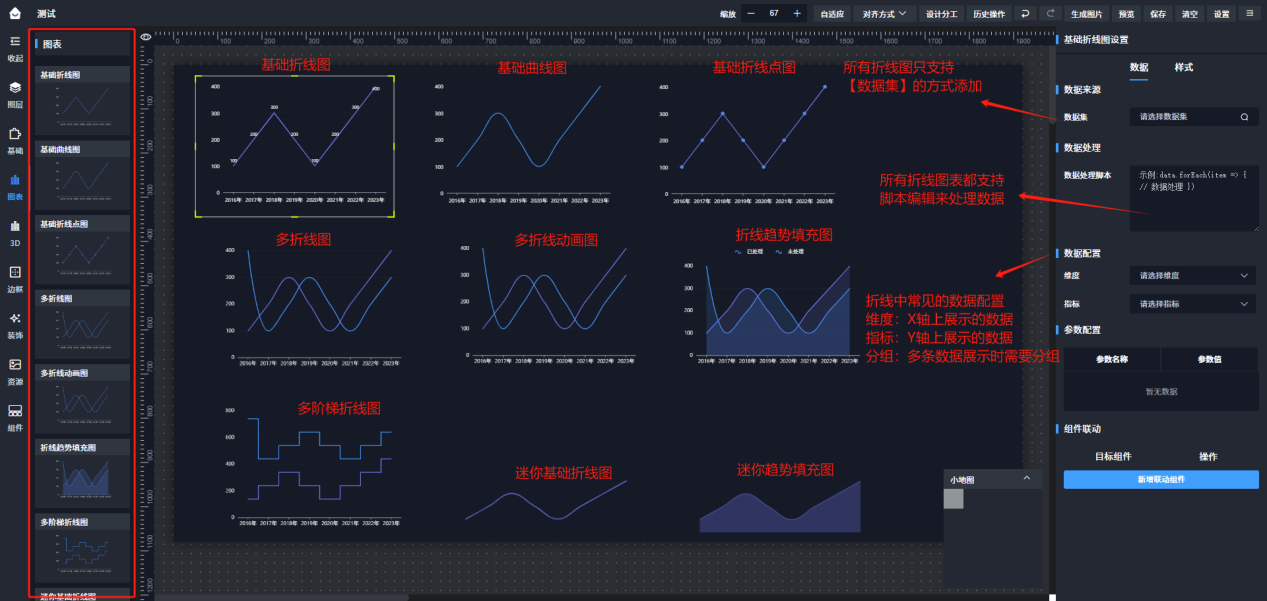Select the 图表 chart category
The width and height of the screenshot is (1267, 601).
point(15,187)
